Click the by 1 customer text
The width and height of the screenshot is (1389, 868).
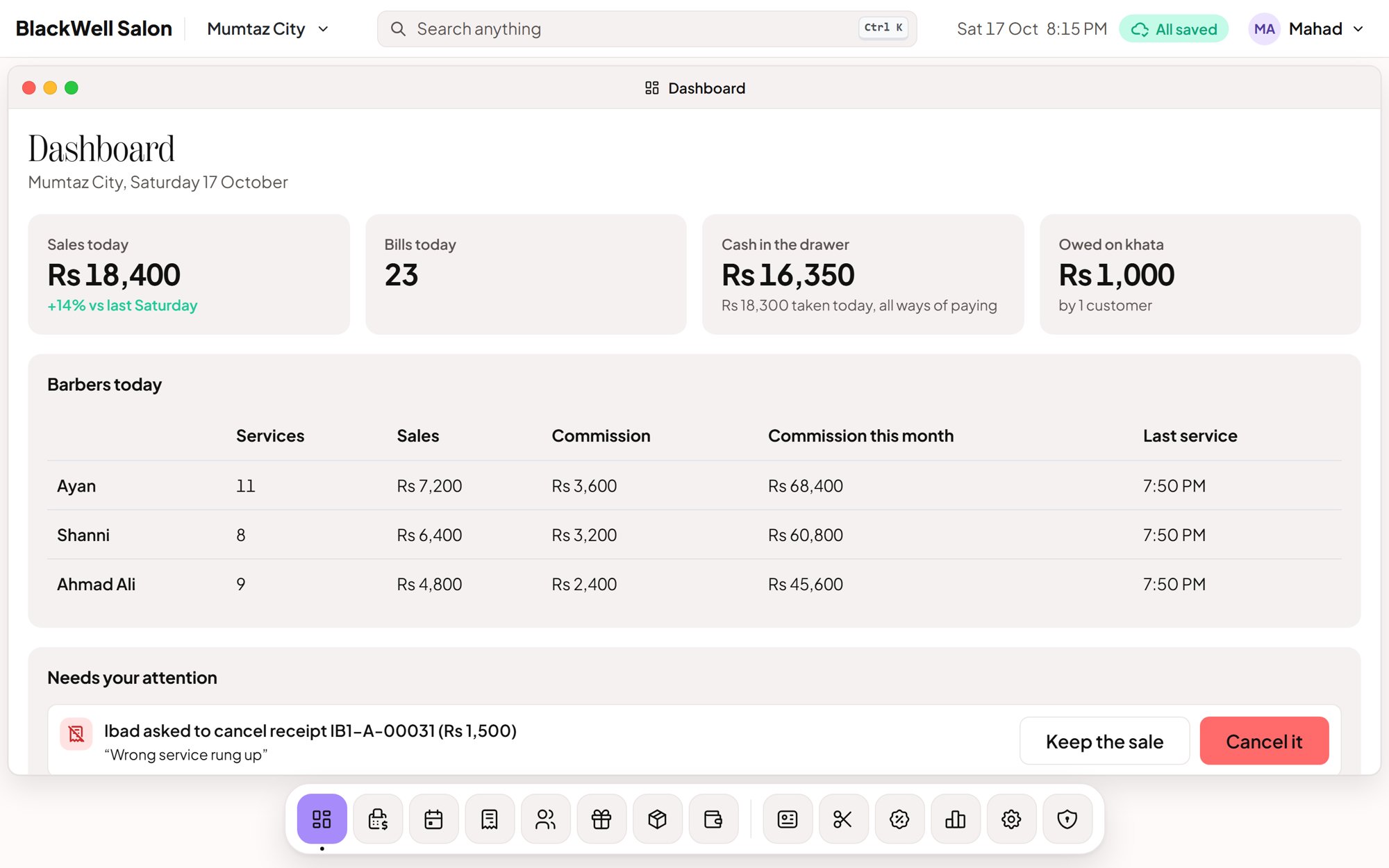click(x=1105, y=306)
